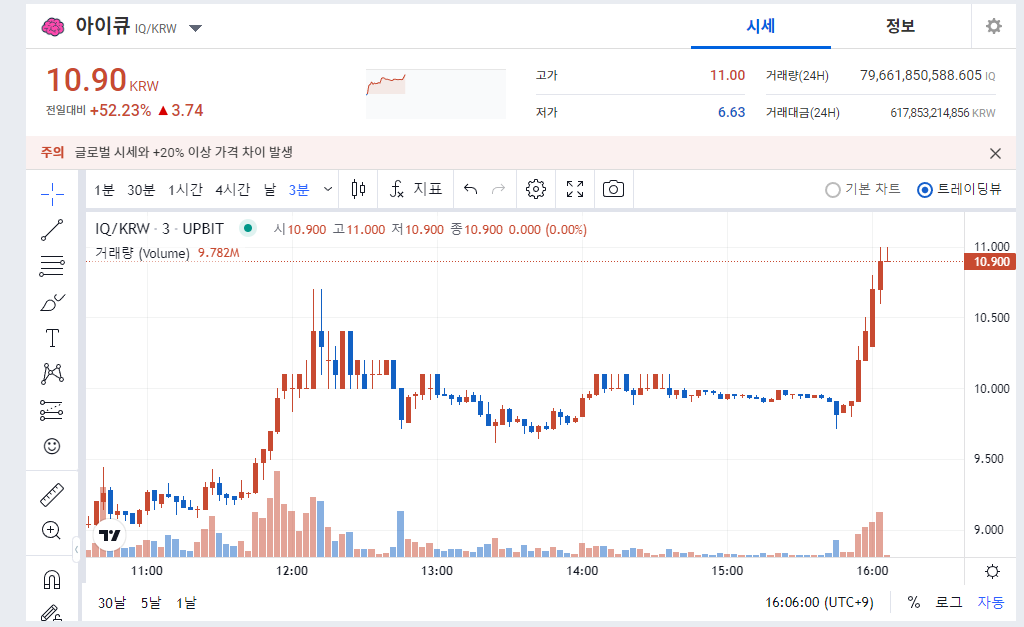Click the 24H volume 79,661,850,588.605 value

[921, 76]
